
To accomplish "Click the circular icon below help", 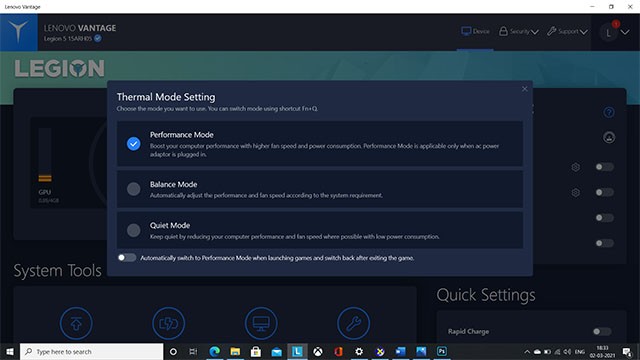I will click(x=609, y=137).
